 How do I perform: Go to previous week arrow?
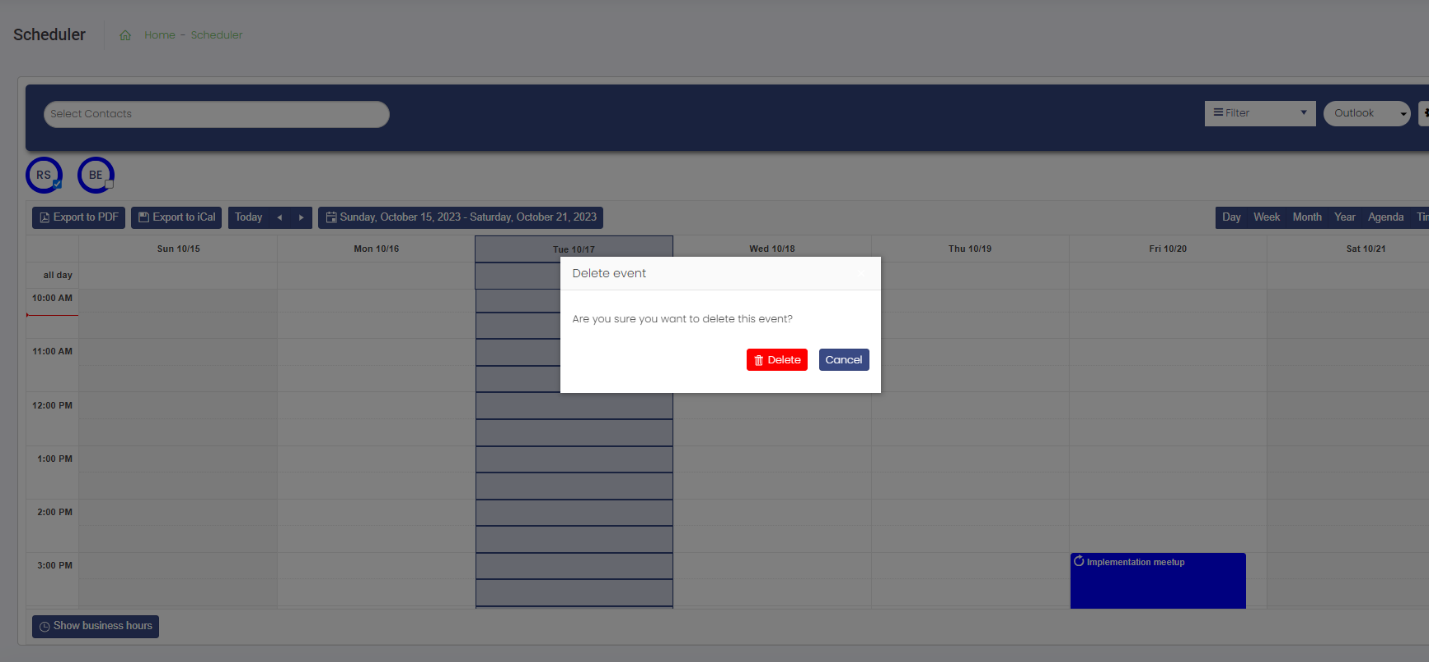click(x=280, y=217)
